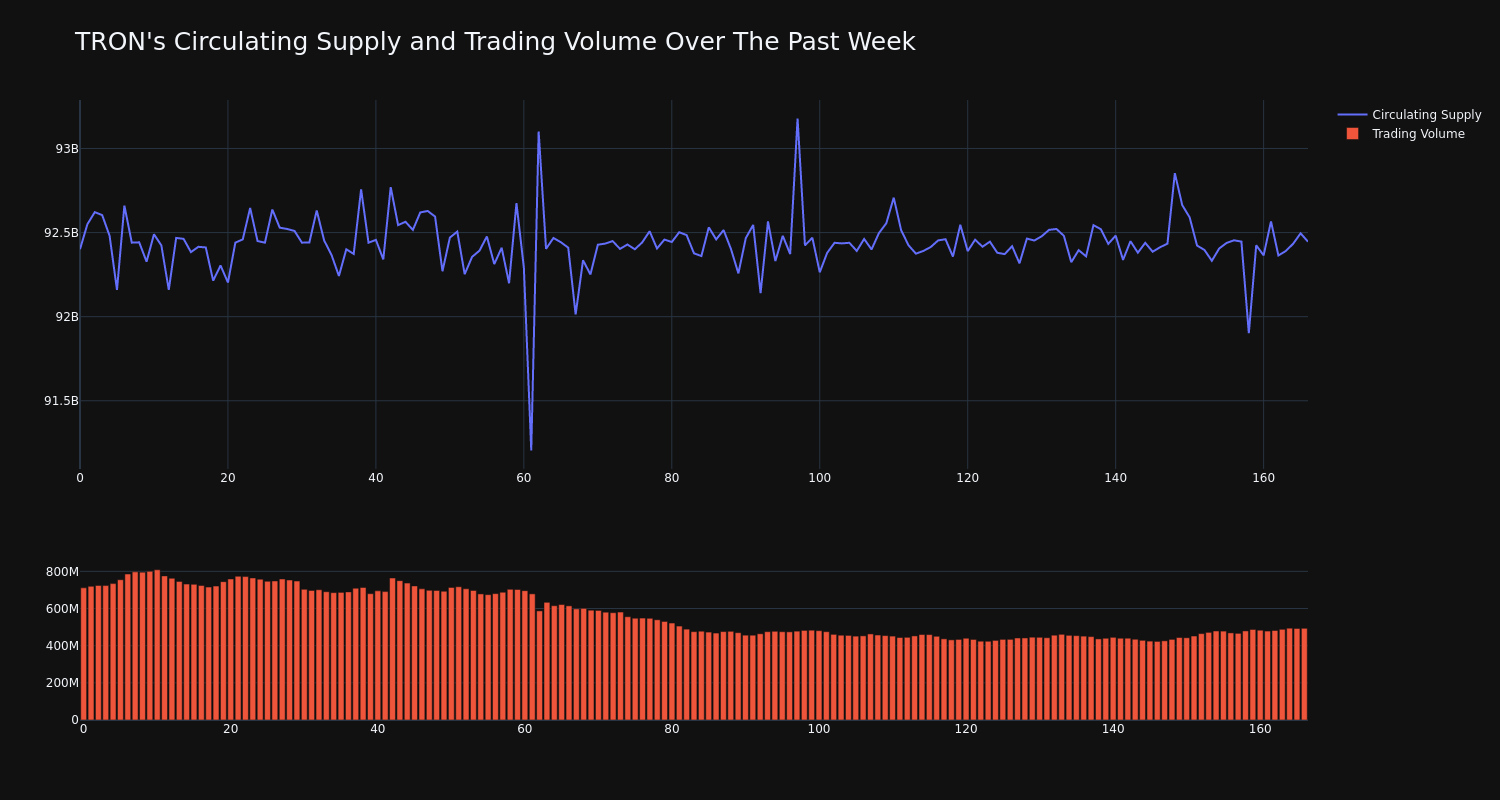Click the 92B y-axis label
The image size is (1500, 800).
67,317
